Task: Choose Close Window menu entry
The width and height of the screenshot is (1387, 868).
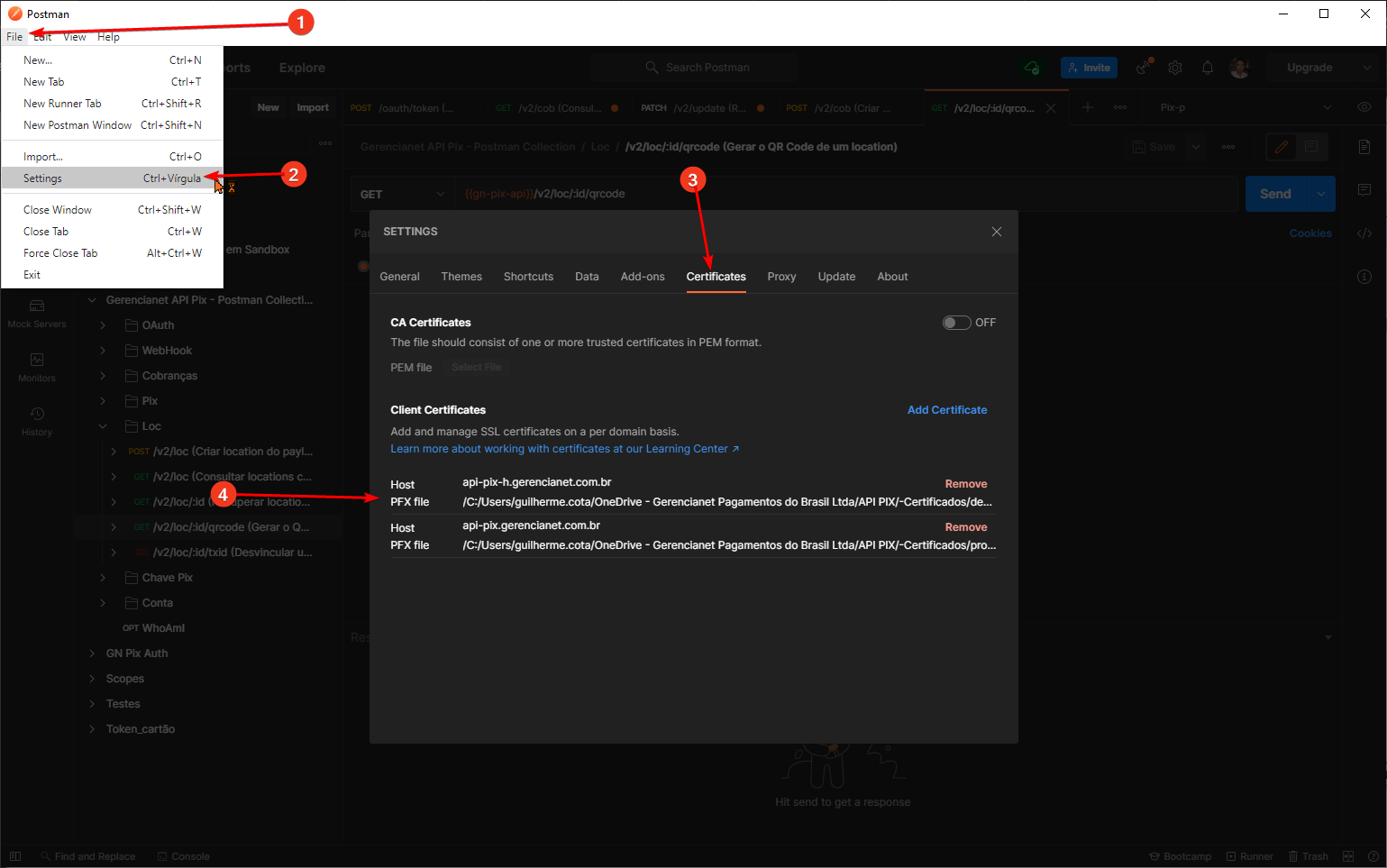Action: point(112,210)
